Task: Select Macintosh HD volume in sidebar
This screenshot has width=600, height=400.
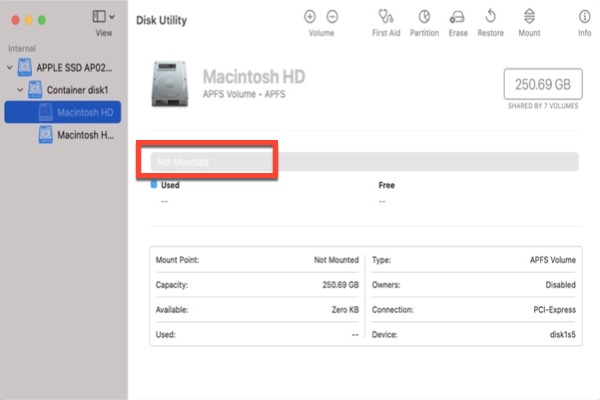Action: 84,112
